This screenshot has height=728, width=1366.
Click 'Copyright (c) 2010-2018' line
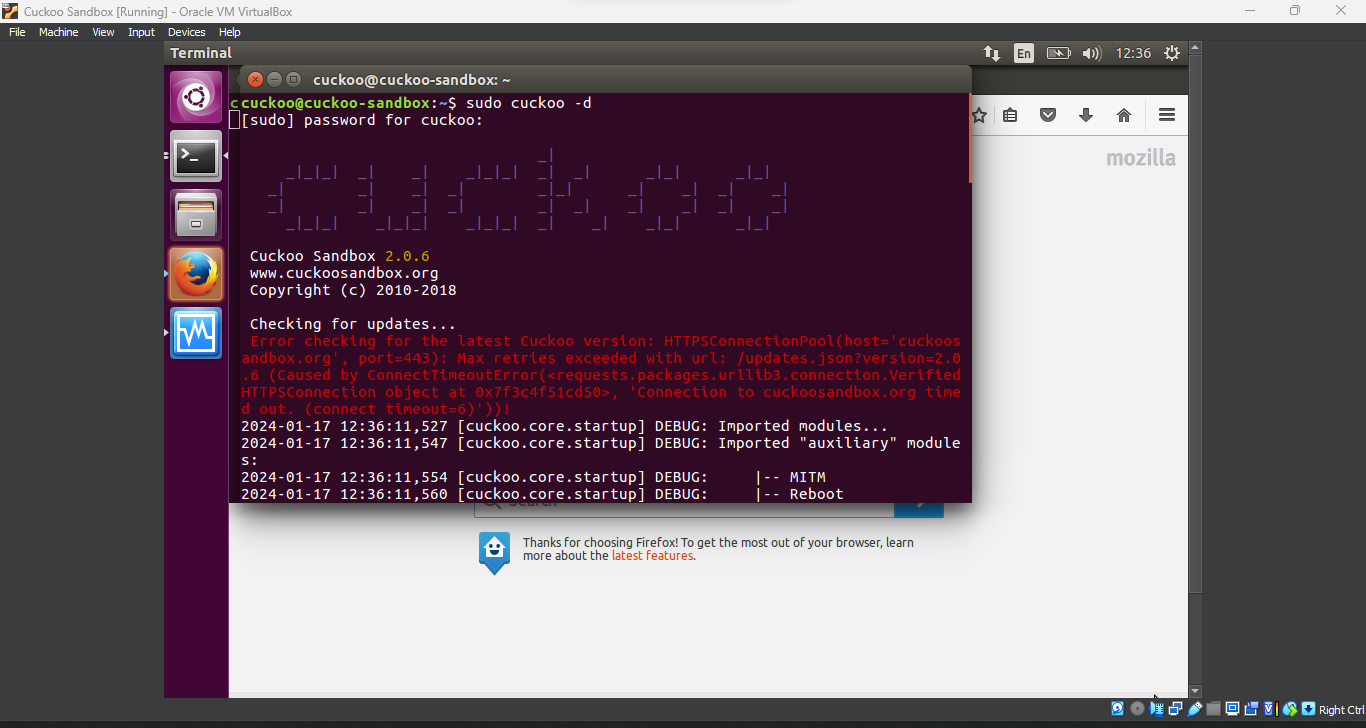353,290
